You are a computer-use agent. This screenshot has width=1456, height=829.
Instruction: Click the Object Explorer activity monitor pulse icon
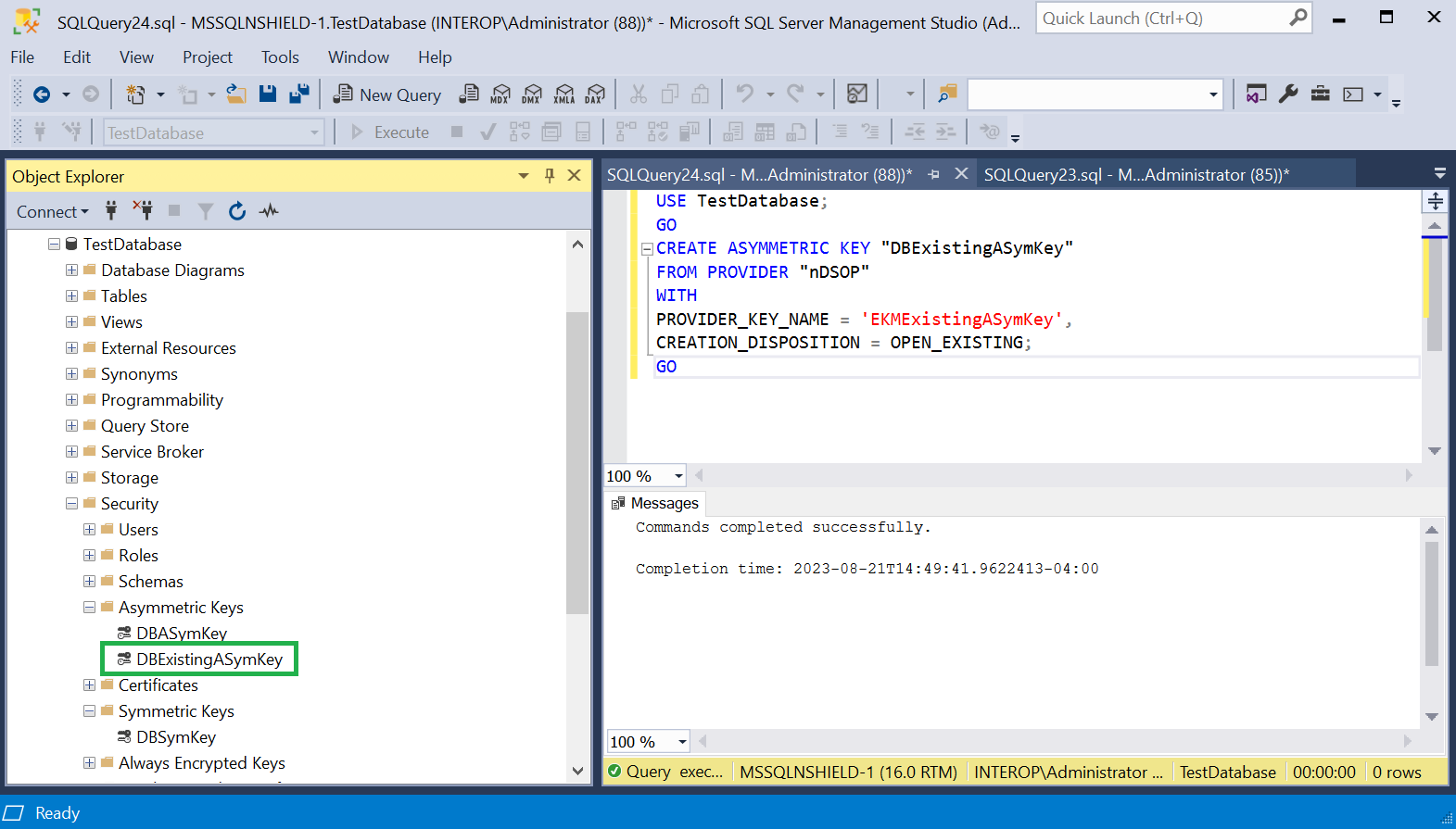click(x=269, y=211)
